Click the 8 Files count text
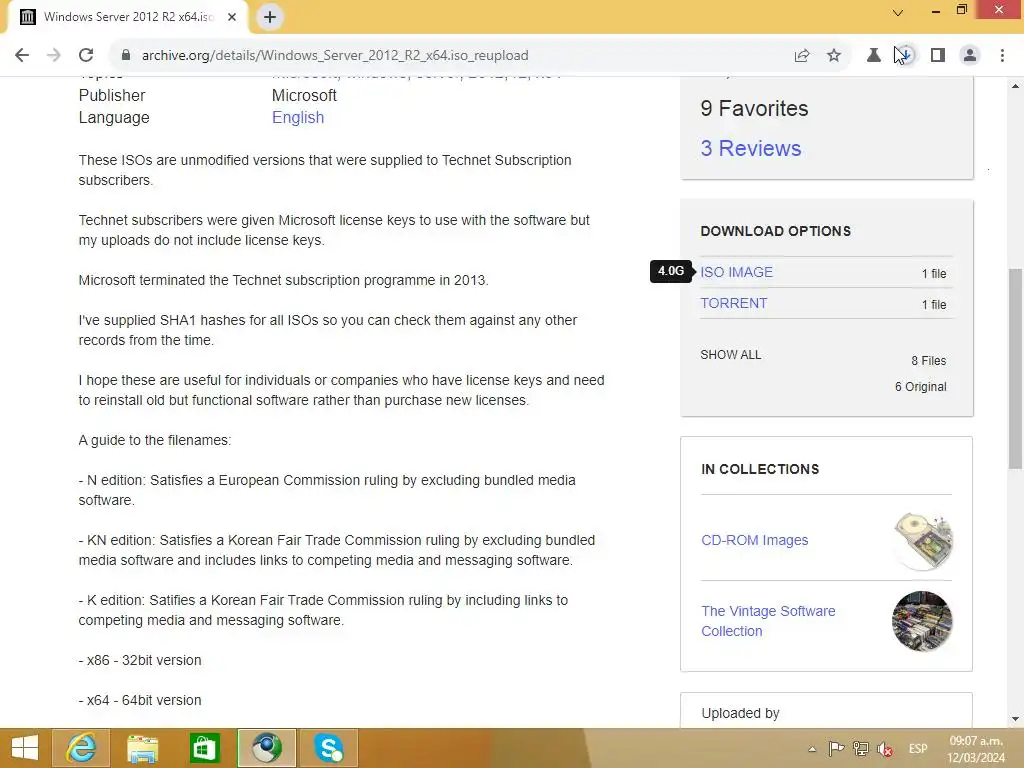Screen dimensions: 1024x768 coord(929,360)
